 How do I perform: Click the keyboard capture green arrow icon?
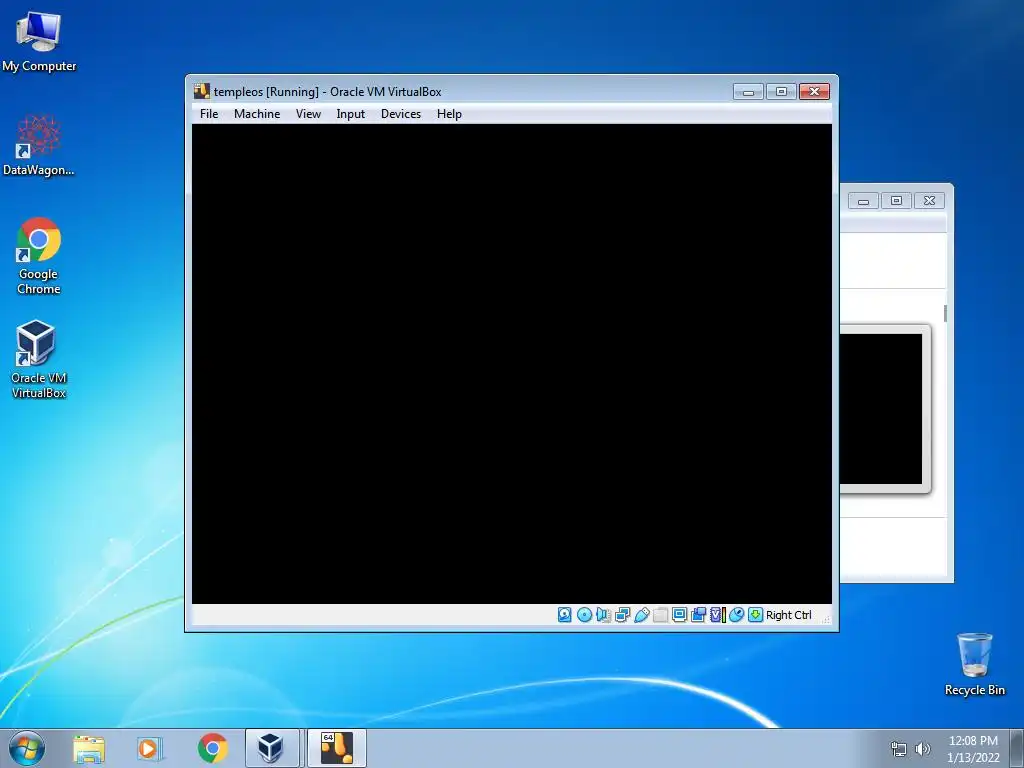pyautogui.click(x=756, y=615)
